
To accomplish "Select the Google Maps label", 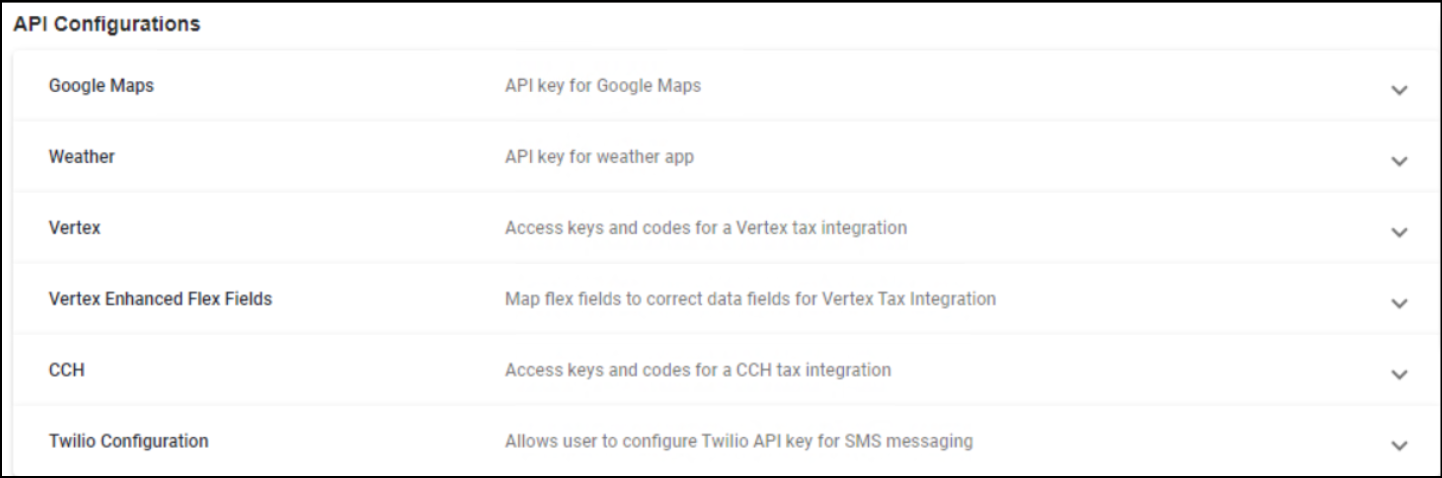I will tap(101, 86).
